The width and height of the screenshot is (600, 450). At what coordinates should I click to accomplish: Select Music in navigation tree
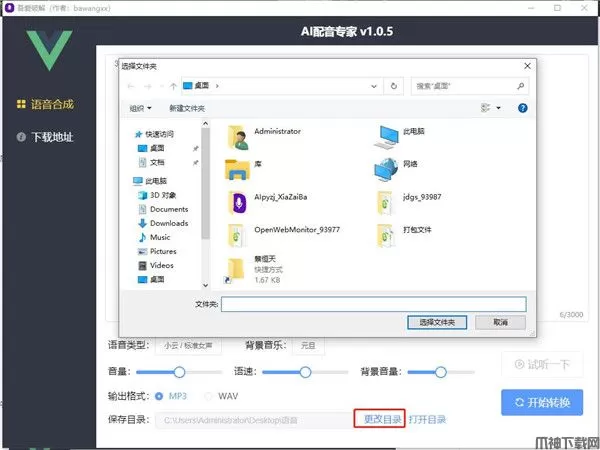154,237
